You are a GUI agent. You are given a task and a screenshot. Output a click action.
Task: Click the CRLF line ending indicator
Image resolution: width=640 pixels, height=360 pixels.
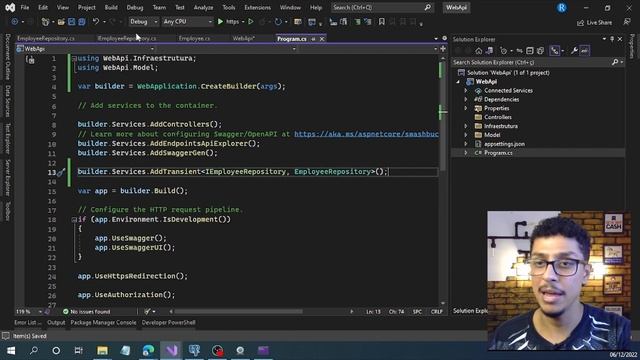click(x=436, y=311)
